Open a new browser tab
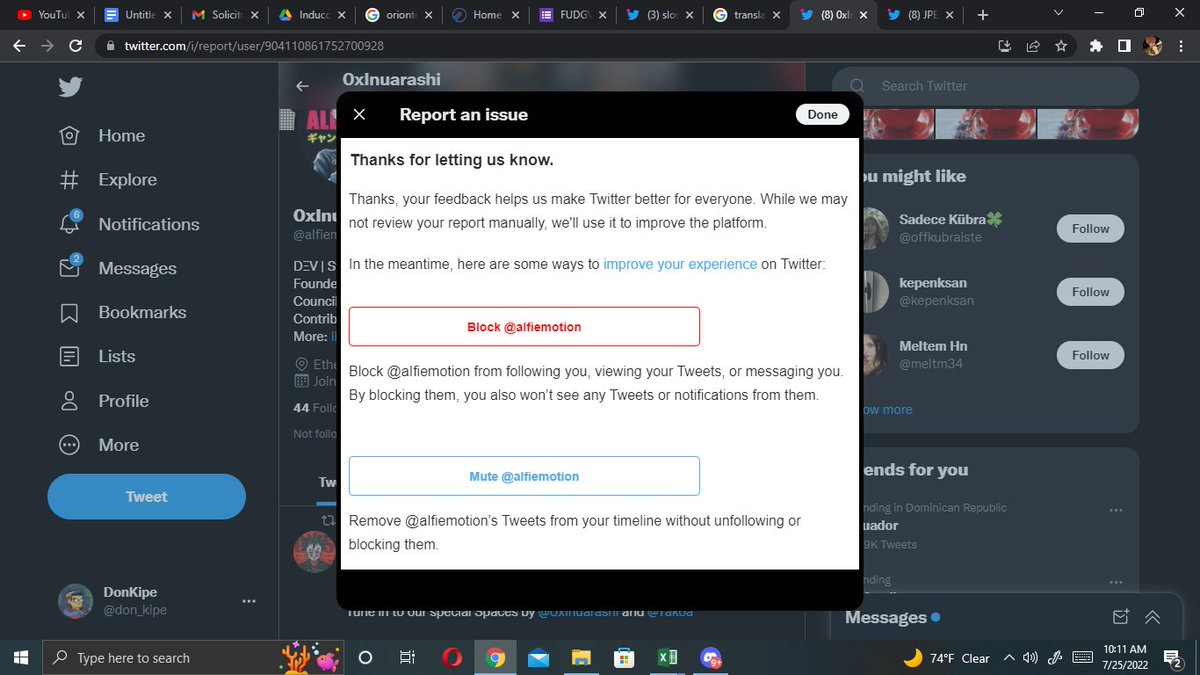1200x675 pixels. (983, 15)
